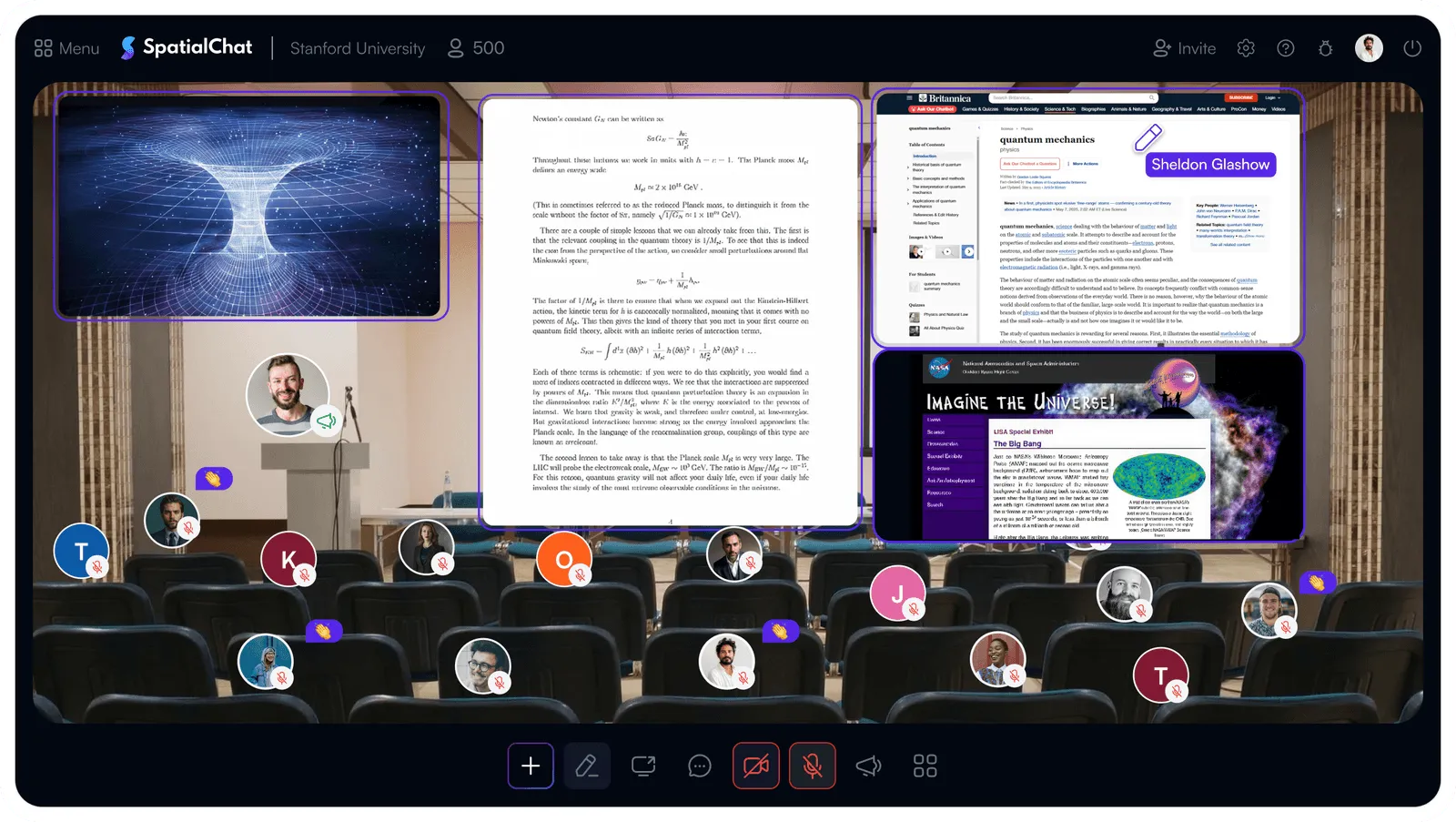Switch to the Science & Tech tab
The width and height of the screenshot is (1456, 822).
point(1059,109)
